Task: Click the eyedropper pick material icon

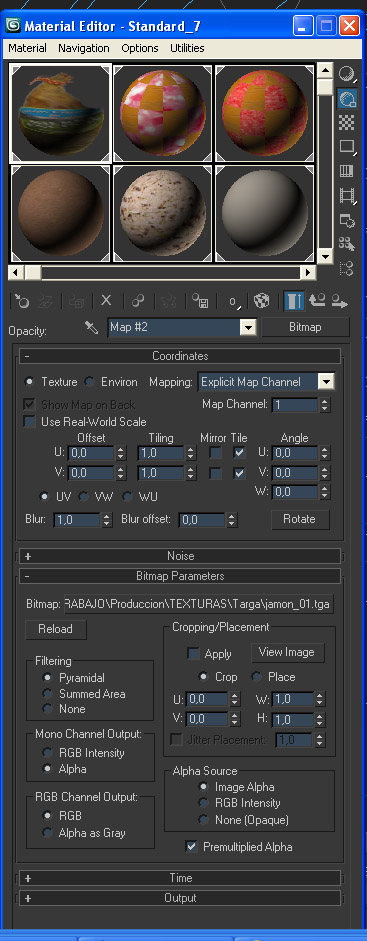Action: click(x=92, y=328)
